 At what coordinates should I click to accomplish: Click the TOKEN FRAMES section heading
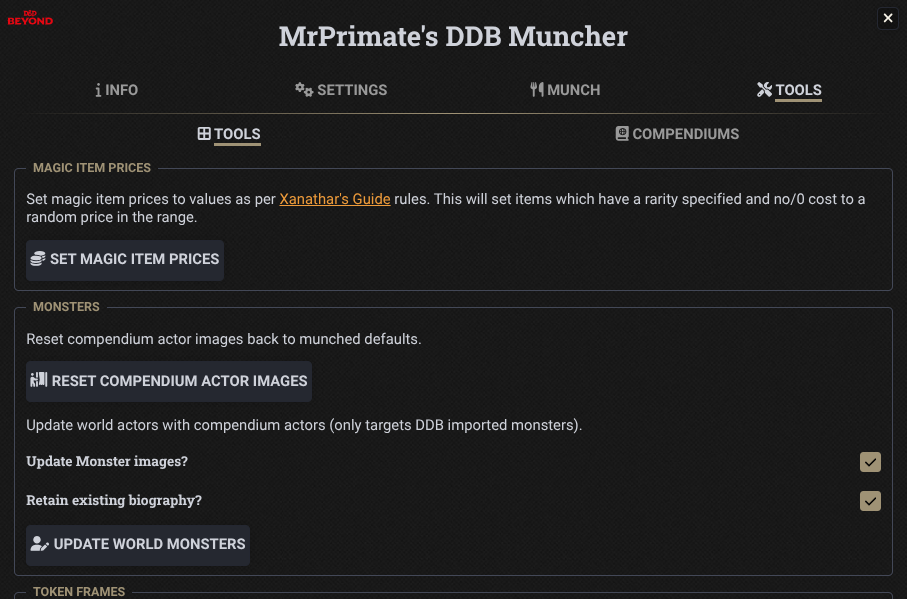[79, 591]
